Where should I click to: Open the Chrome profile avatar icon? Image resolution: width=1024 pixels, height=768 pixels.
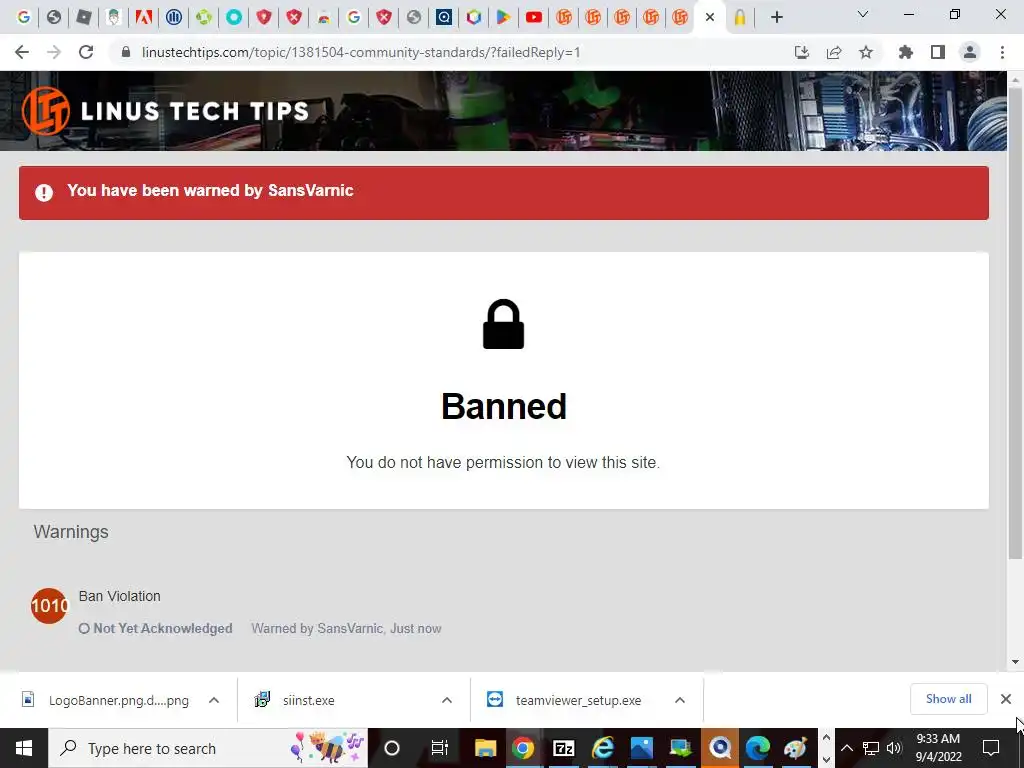[970, 52]
